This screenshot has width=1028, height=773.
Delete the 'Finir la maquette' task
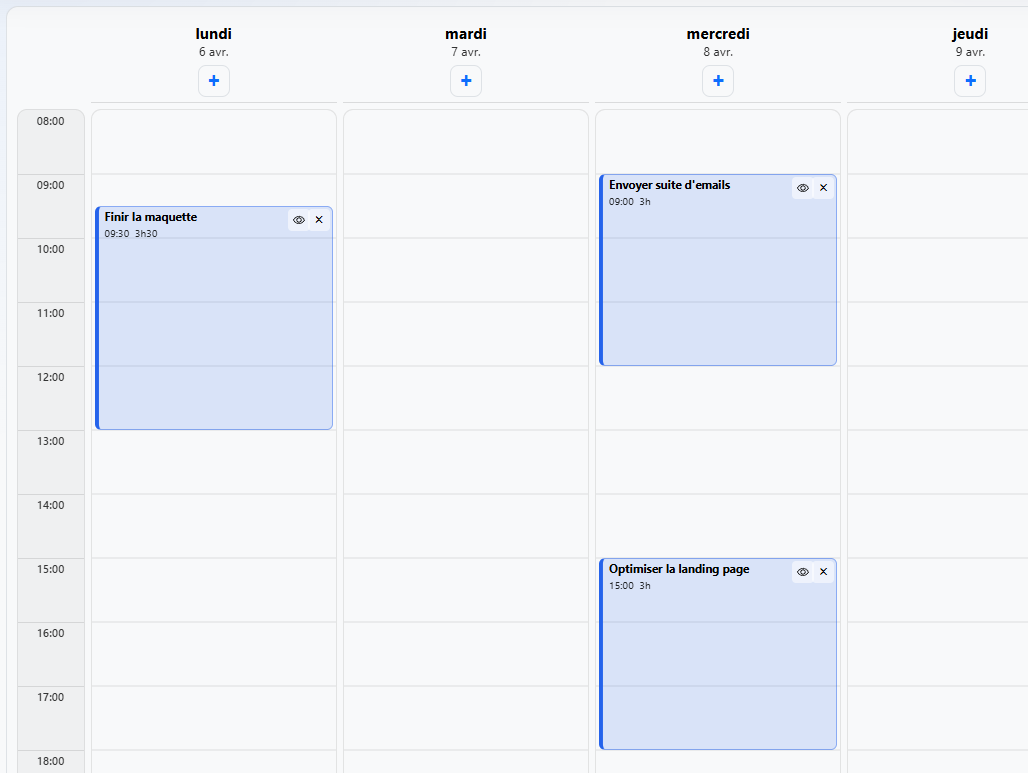(319, 220)
